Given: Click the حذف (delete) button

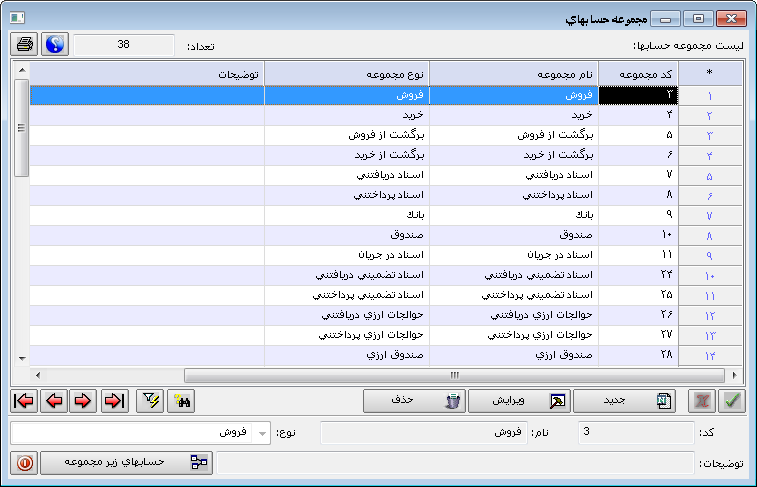Looking at the screenshot, I should click(x=414, y=401).
